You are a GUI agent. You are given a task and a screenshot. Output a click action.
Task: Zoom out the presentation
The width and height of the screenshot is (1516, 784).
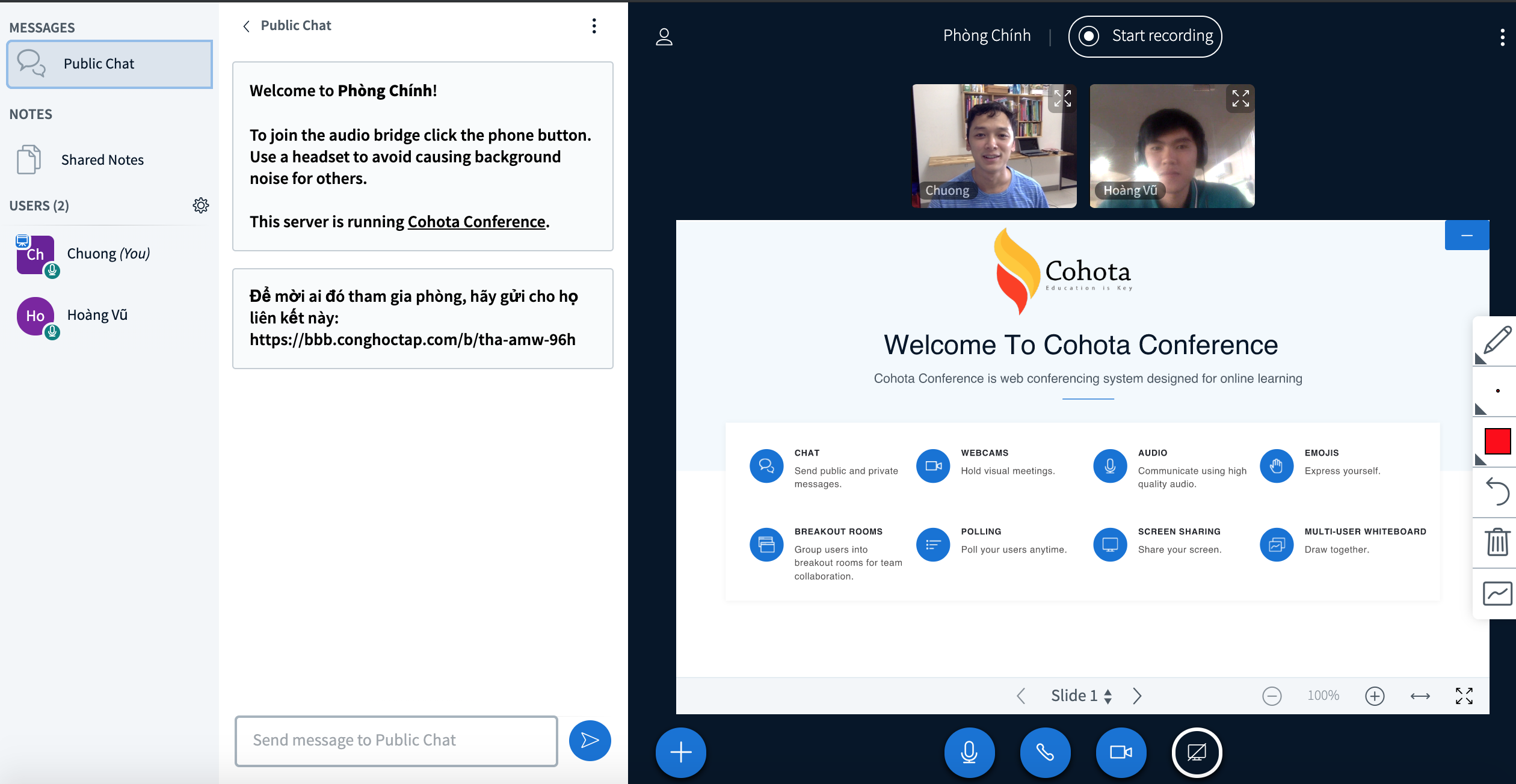(1272, 696)
